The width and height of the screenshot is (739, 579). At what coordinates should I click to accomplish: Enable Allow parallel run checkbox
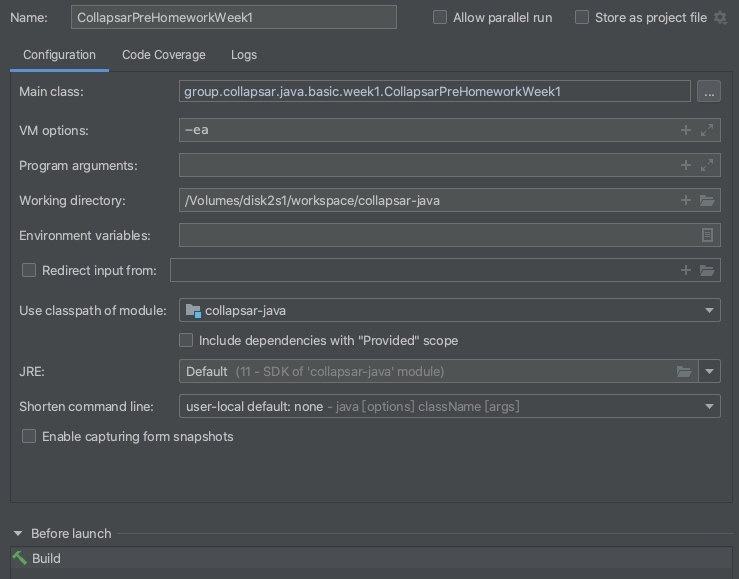[x=440, y=17]
